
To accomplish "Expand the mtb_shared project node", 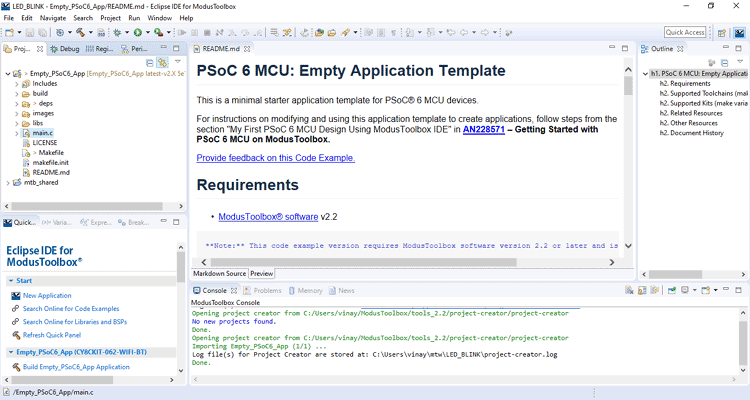I will tap(9, 183).
